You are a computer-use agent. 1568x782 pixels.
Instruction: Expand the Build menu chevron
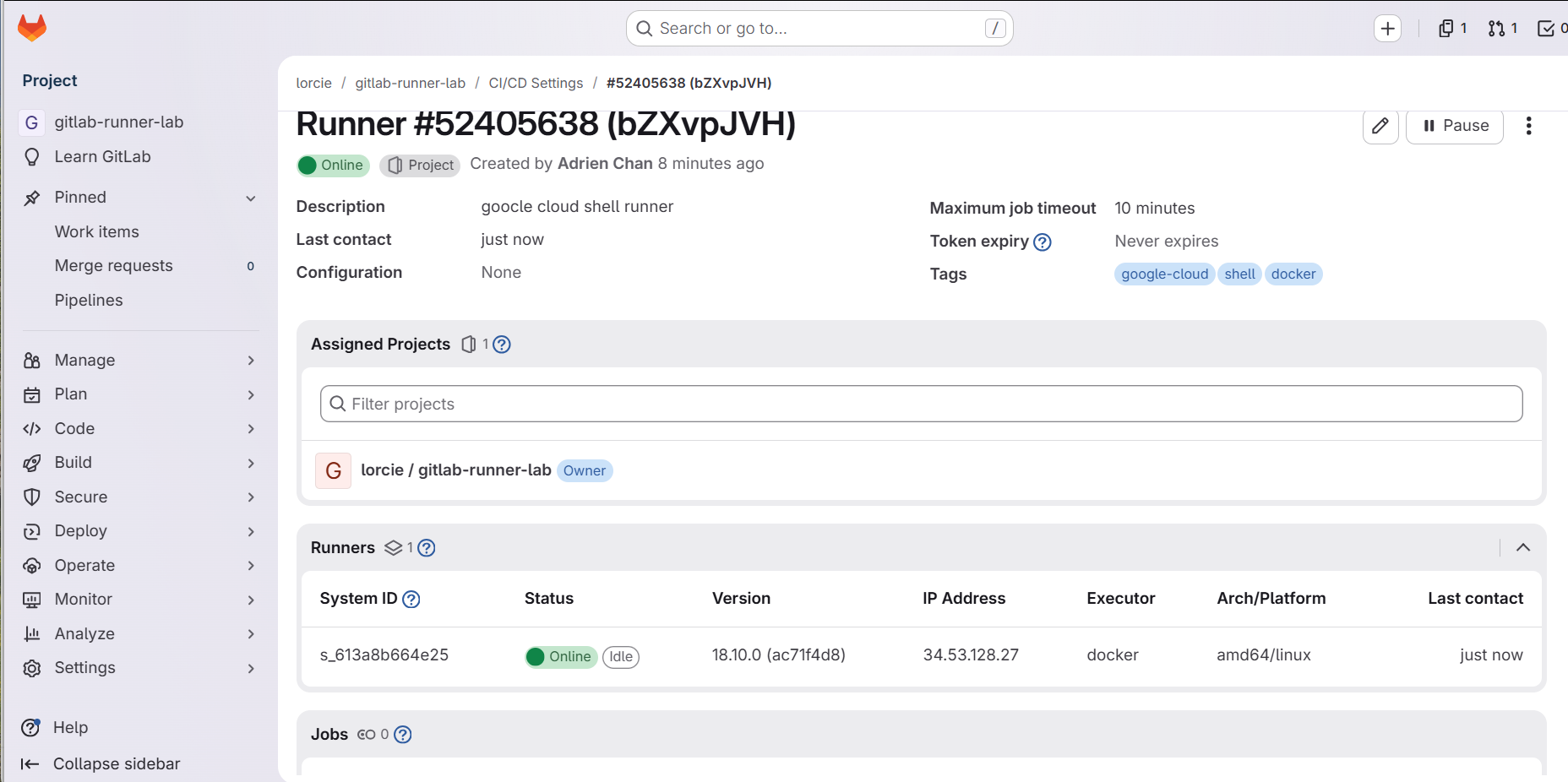251,464
